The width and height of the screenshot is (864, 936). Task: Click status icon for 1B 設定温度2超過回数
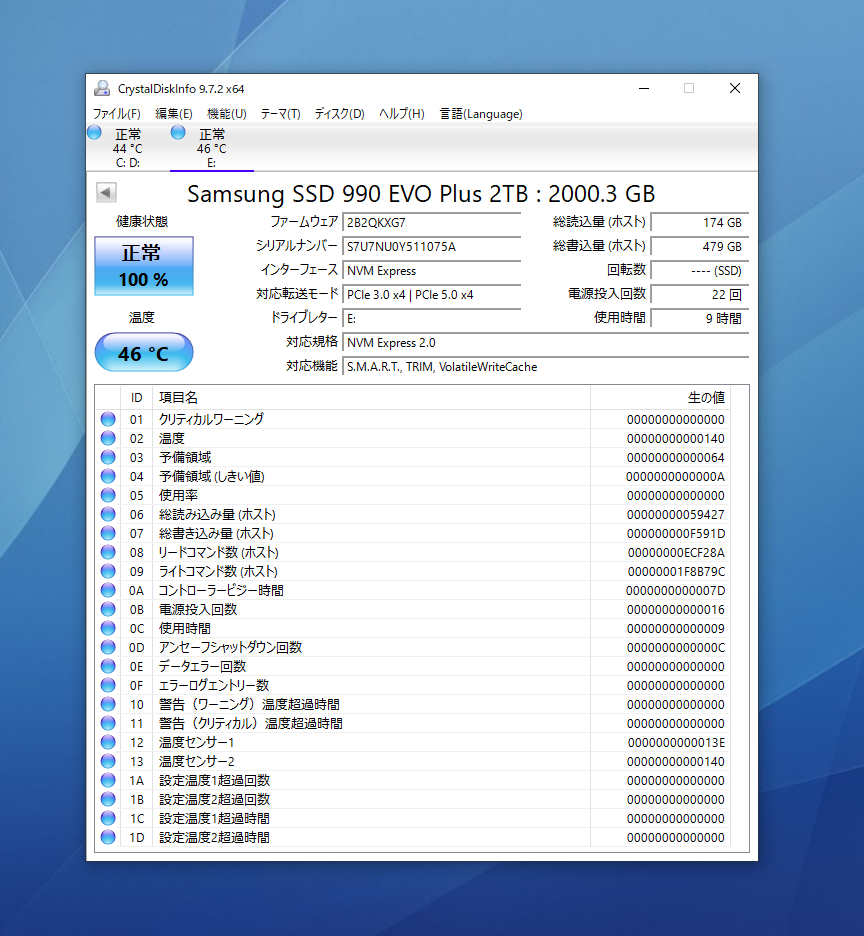(108, 799)
